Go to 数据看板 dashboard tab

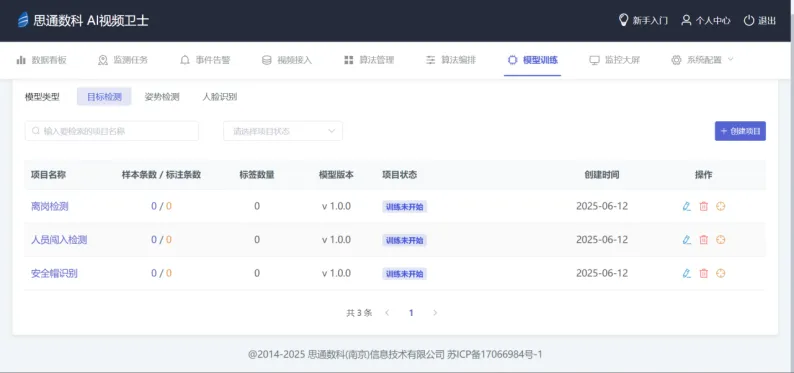click(x=42, y=60)
